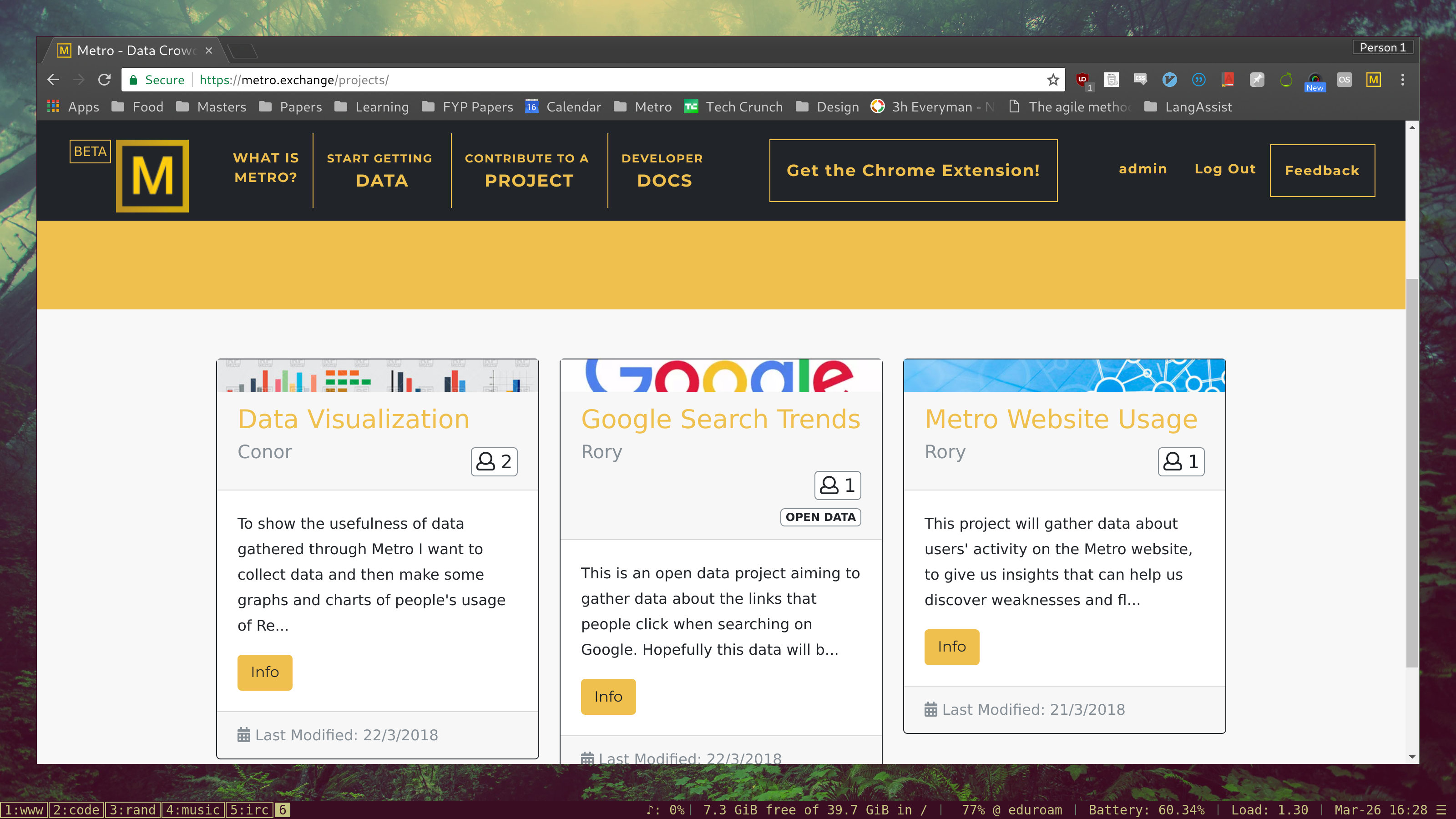Screen dimensions: 1456x819
Task: Open the Data Visualization project title
Action: [353, 419]
